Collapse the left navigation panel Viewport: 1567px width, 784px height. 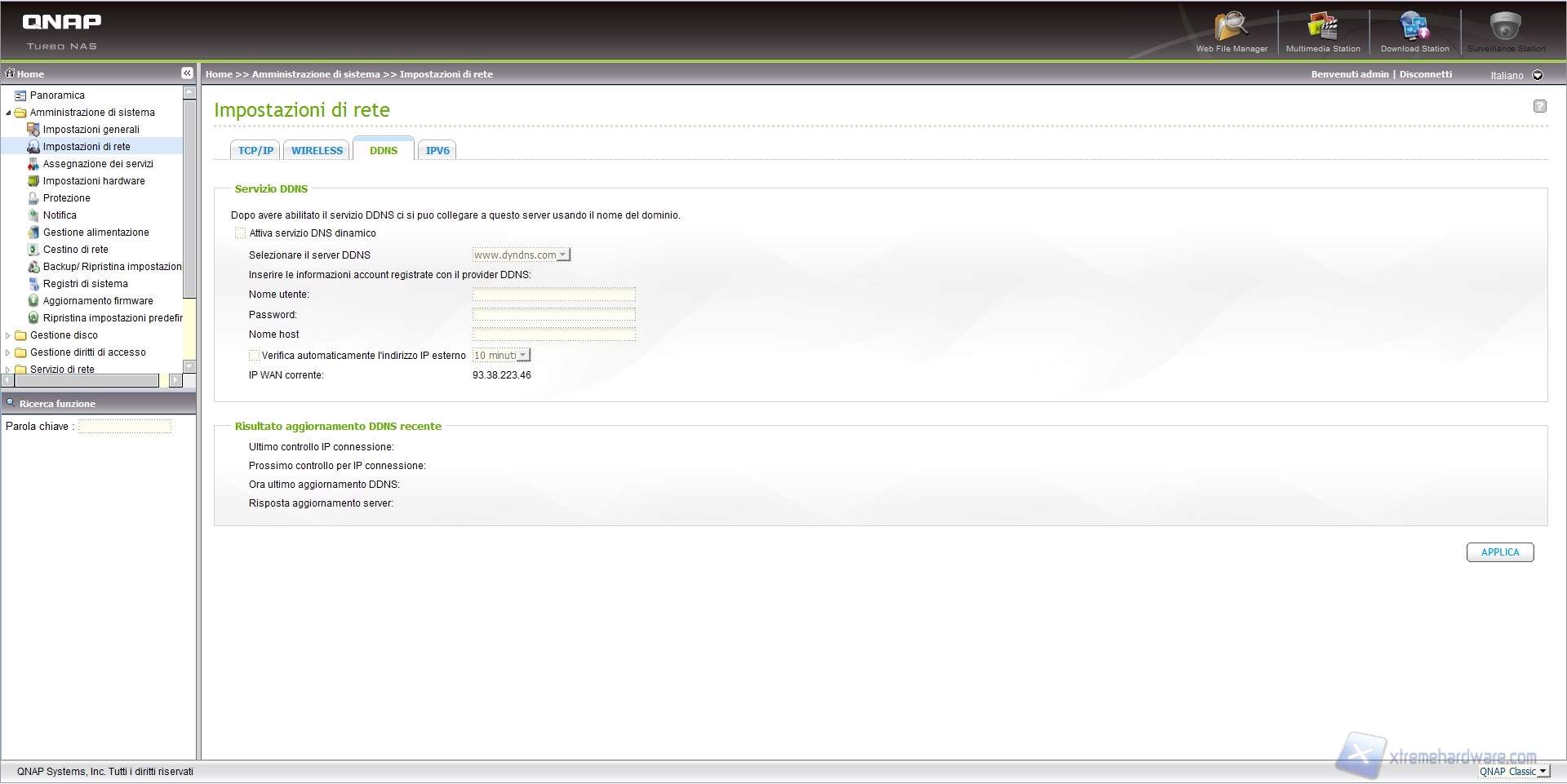[x=187, y=73]
